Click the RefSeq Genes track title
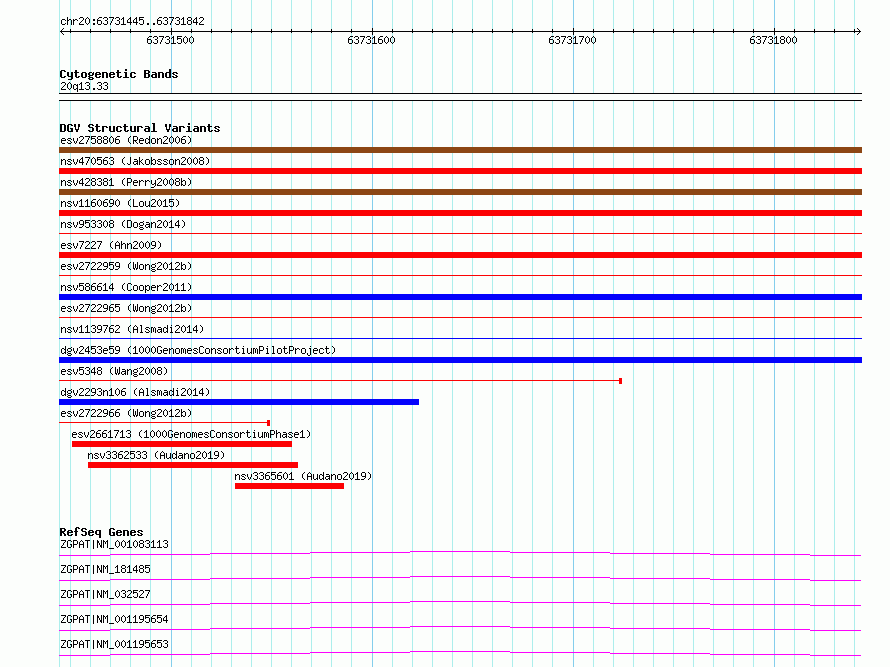The width and height of the screenshot is (890, 667). (x=102, y=532)
